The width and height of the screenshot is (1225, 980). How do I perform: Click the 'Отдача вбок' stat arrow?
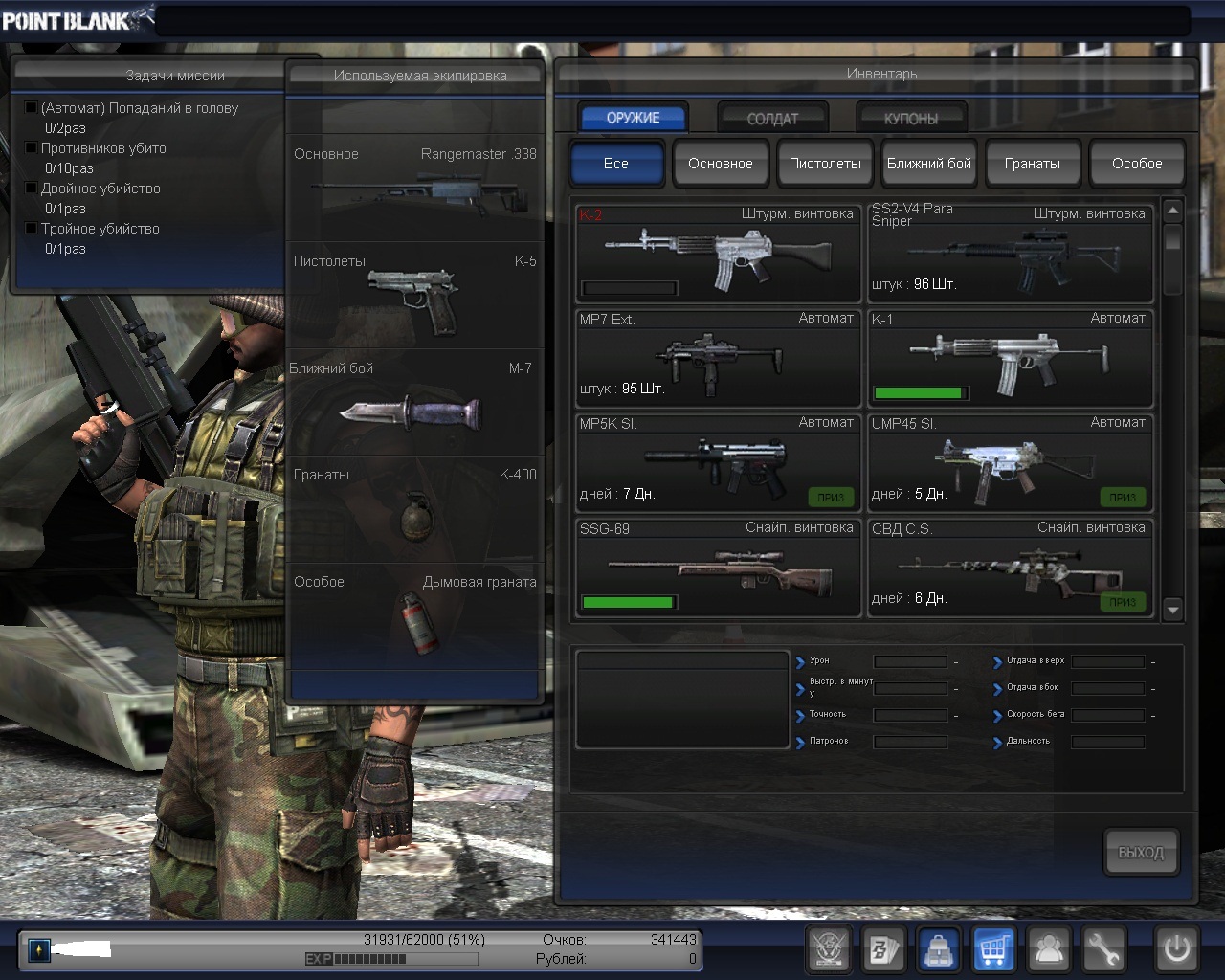(998, 688)
